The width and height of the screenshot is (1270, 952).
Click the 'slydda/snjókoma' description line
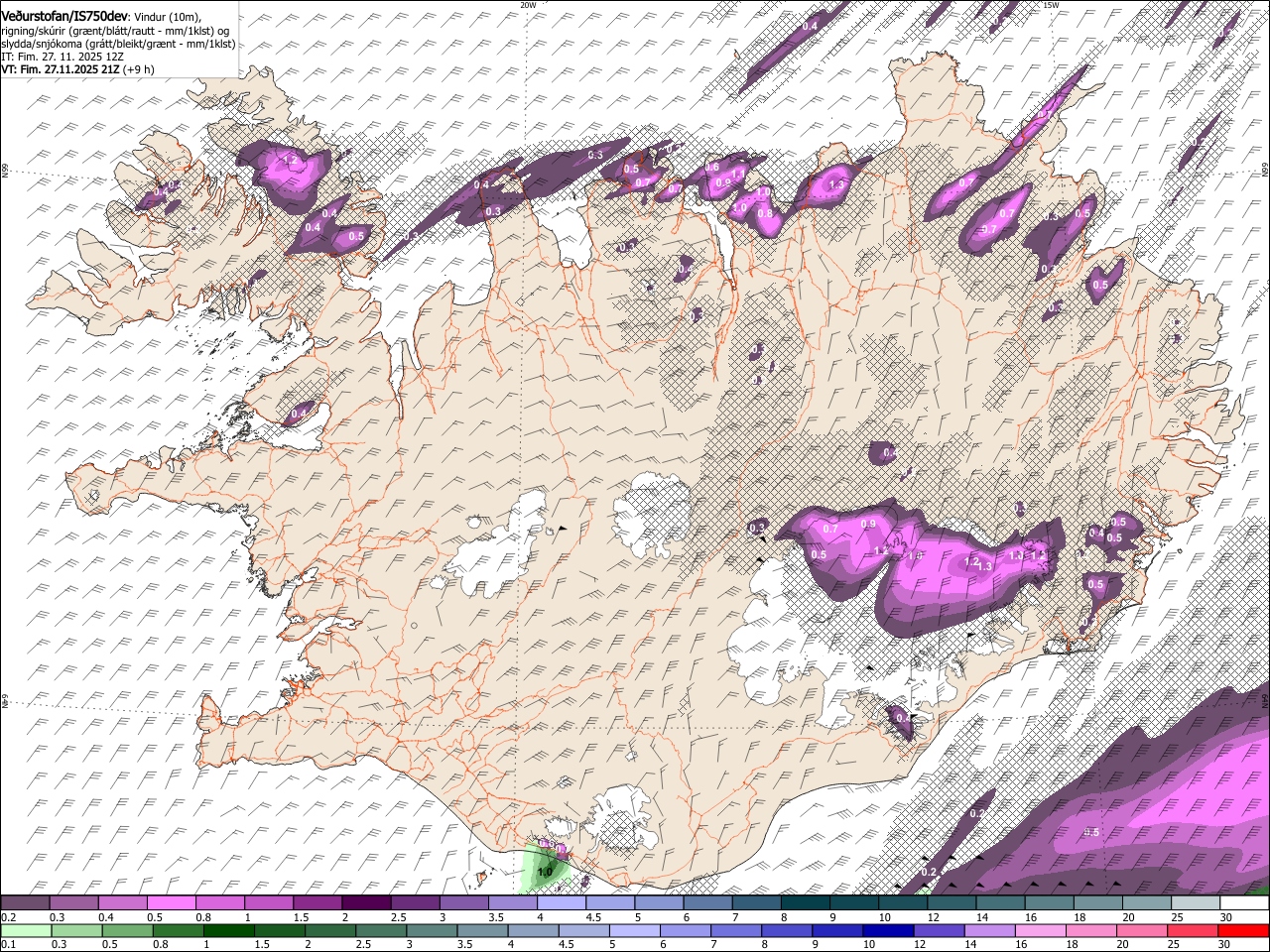(x=118, y=44)
